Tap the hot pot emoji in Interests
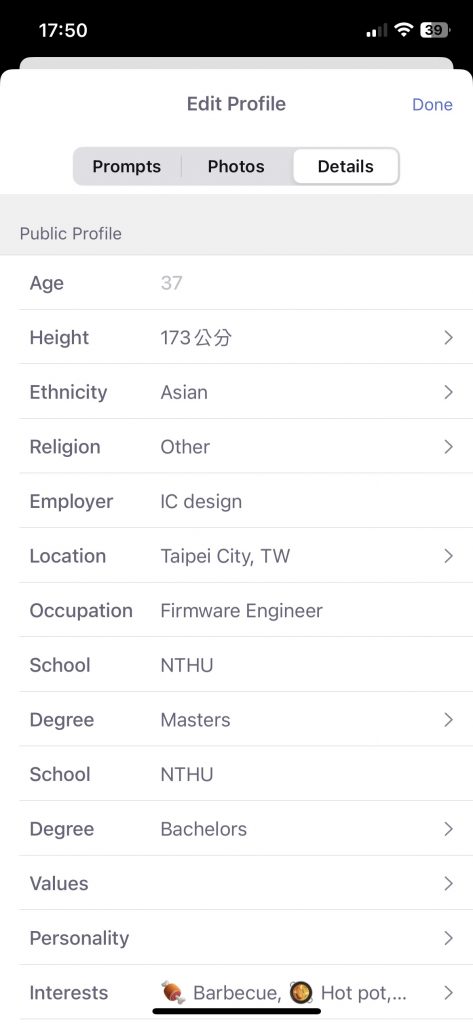The width and height of the screenshot is (473, 1024). [x=301, y=993]
